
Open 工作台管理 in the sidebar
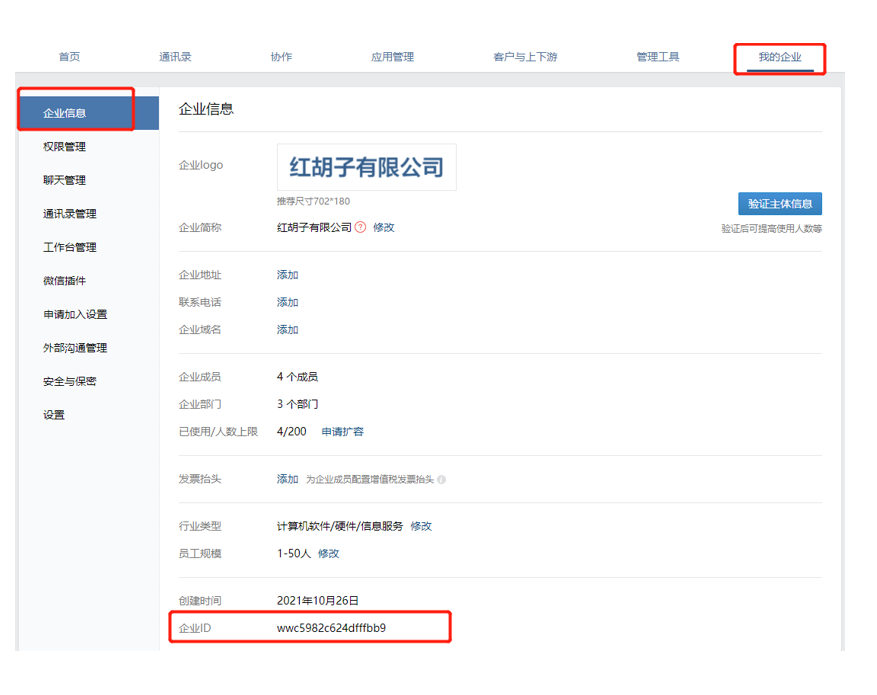(x=70, y=247)
